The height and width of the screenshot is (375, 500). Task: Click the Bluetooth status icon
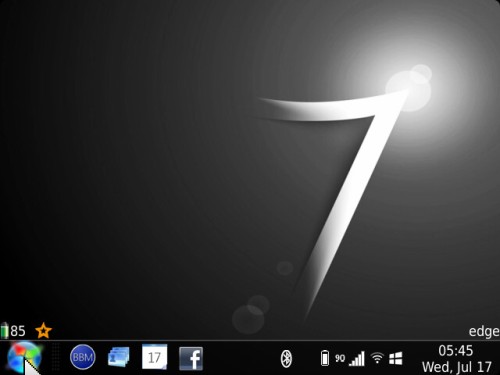click(x=286, y=359)
